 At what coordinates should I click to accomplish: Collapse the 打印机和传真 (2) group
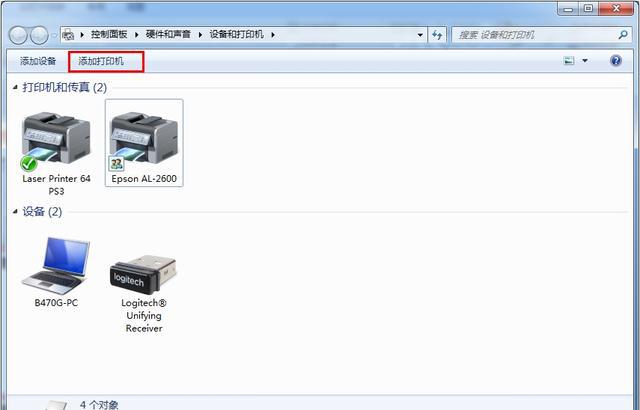tap(16, 87)
